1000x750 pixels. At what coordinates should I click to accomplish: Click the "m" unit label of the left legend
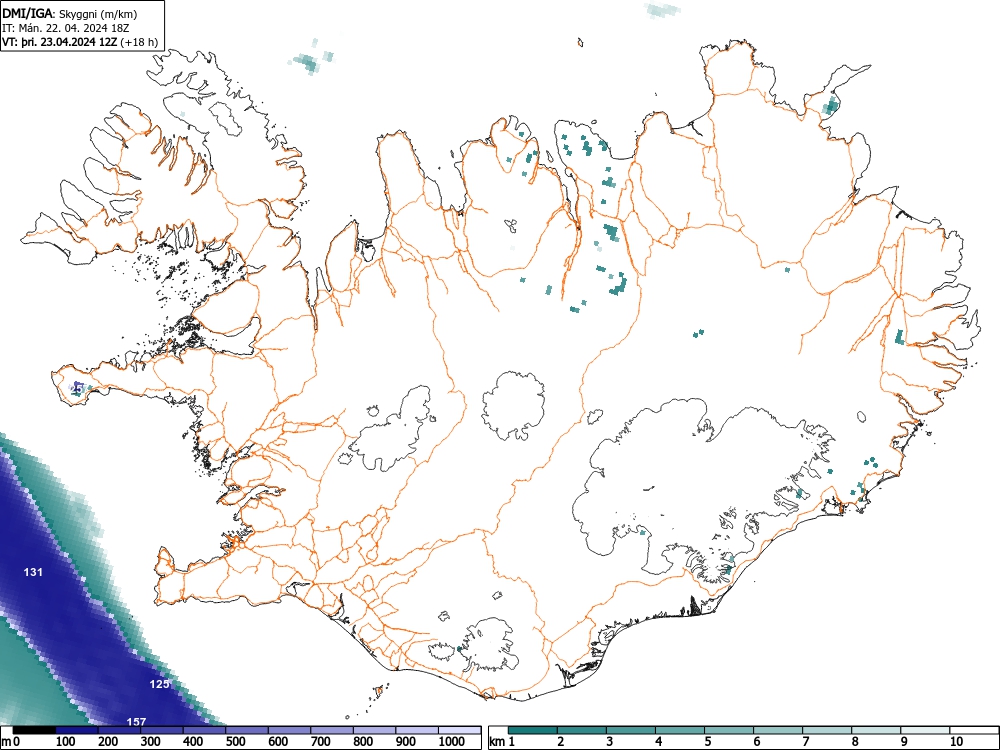click(x=6, y=742)
